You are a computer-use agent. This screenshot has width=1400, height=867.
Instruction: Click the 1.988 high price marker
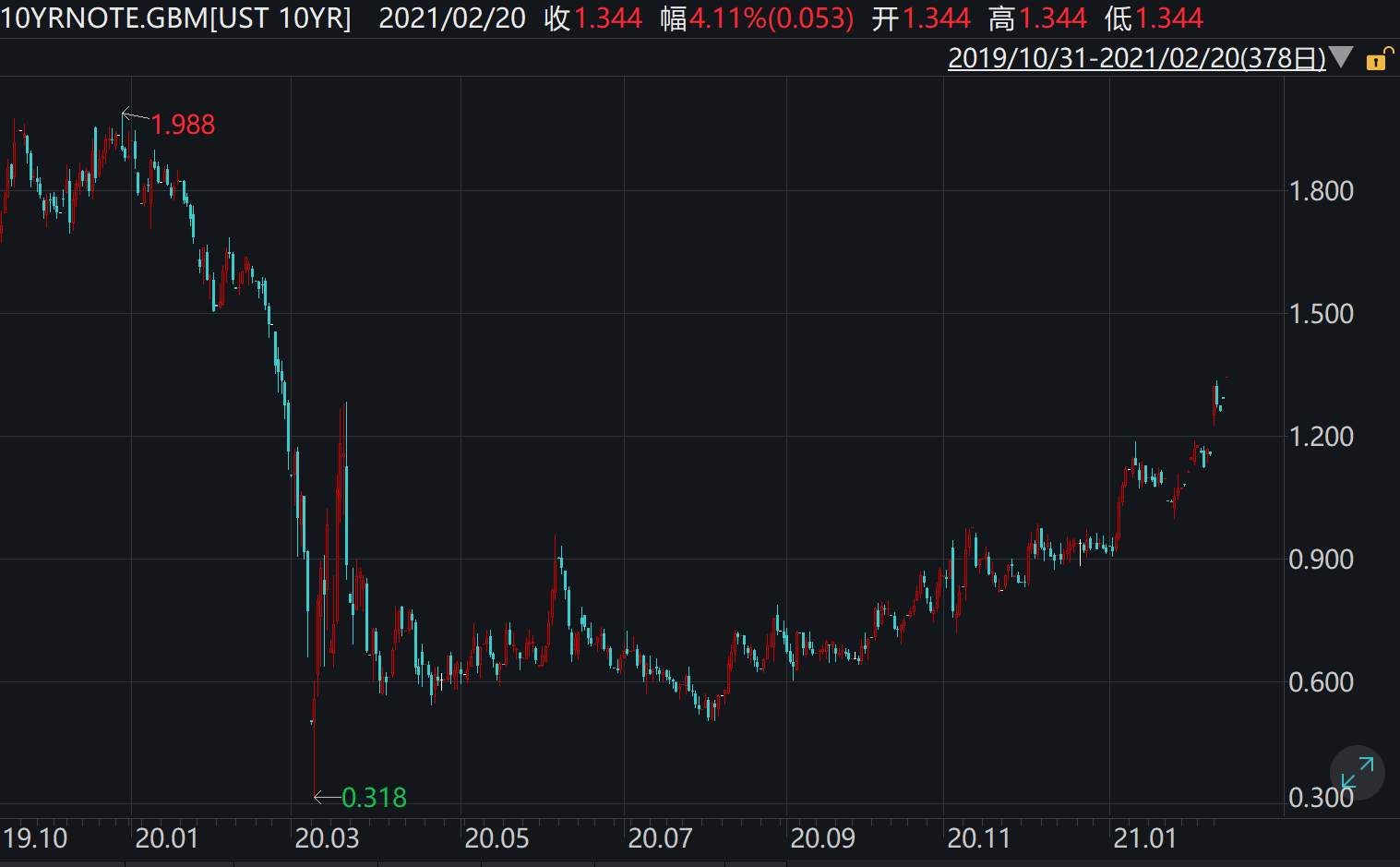[x=182, y=125]
